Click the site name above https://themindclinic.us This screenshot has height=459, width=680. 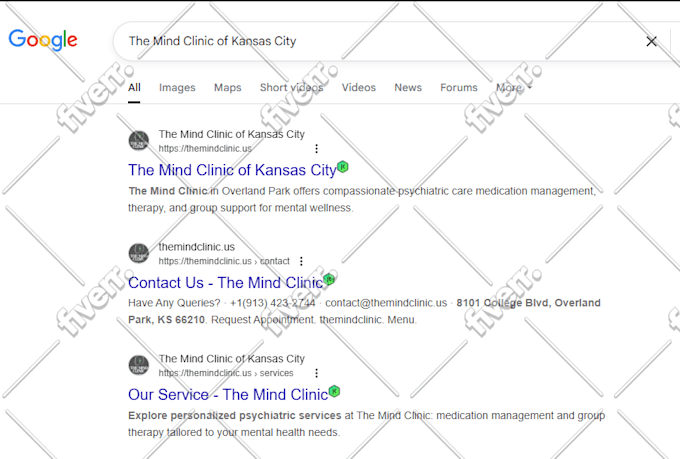coord(232,134)
